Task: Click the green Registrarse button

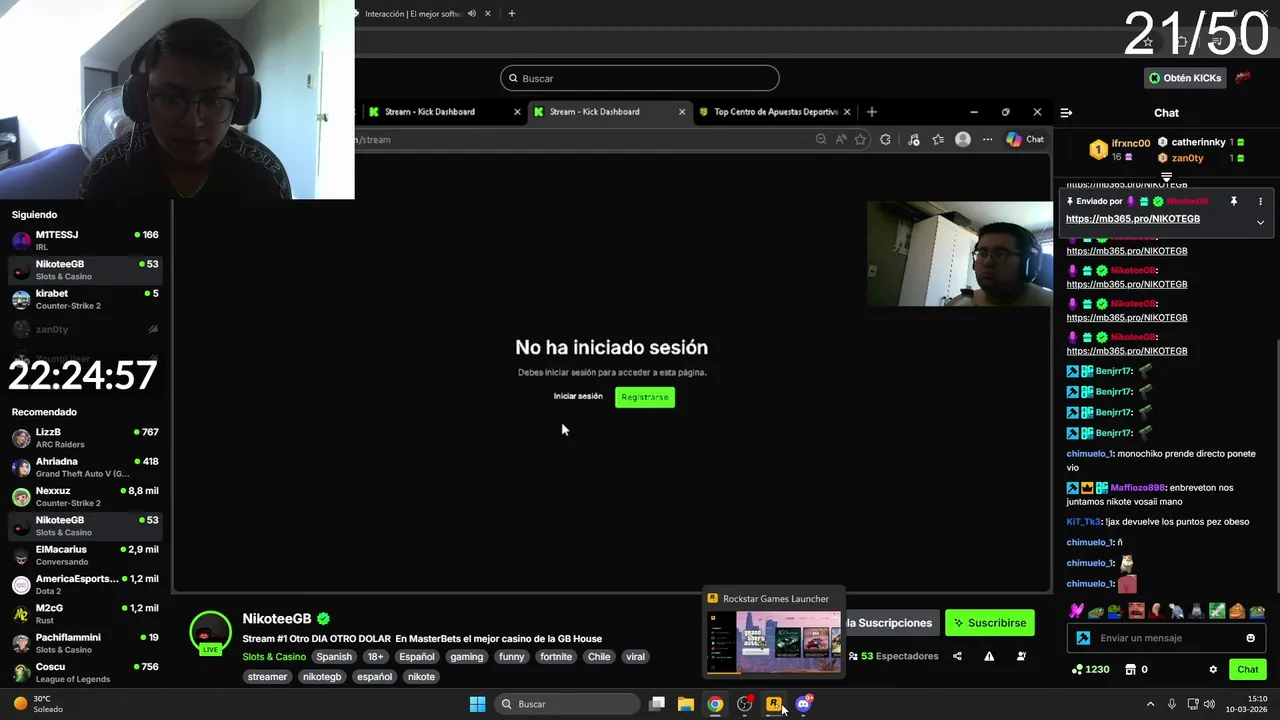Action: (645, 397)
